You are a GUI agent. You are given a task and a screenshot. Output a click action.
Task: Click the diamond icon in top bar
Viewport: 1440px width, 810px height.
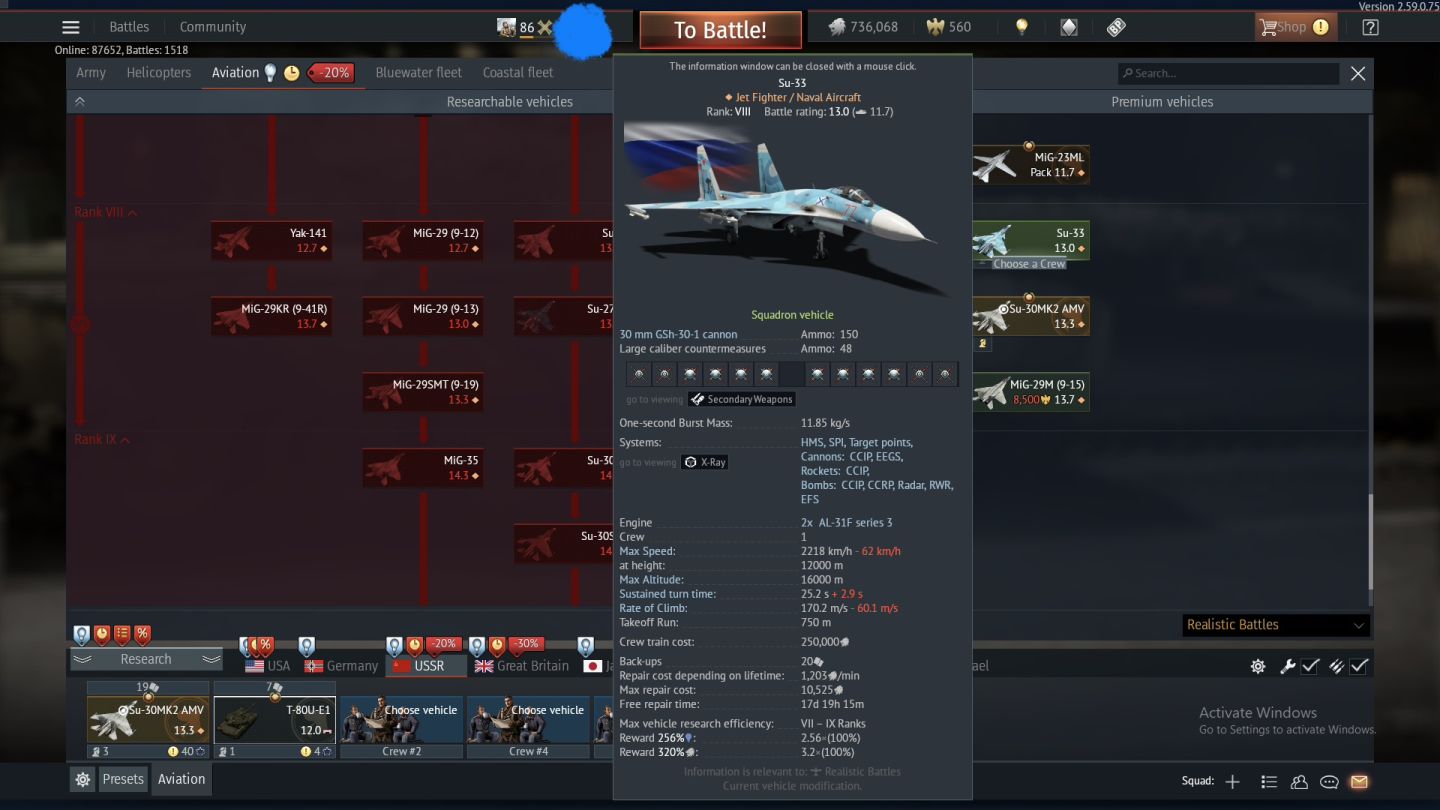point(1069,27)
